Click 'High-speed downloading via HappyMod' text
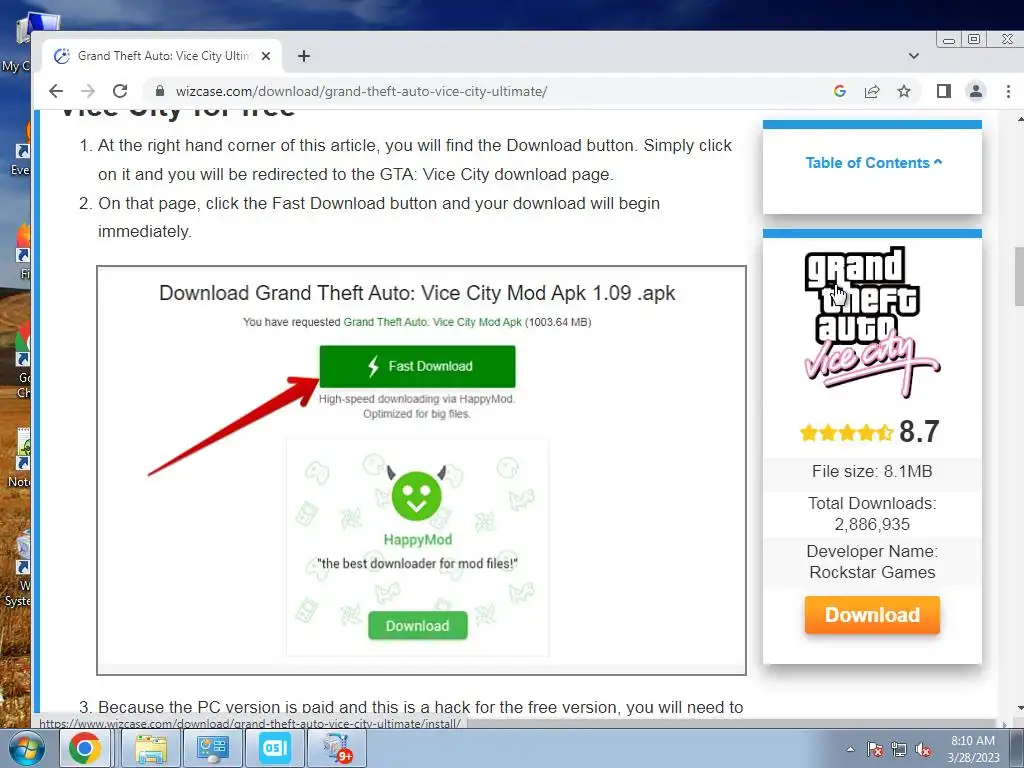1024x768 pixels. [417, 399]
